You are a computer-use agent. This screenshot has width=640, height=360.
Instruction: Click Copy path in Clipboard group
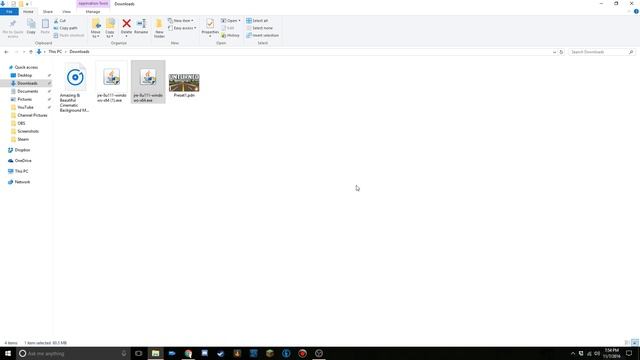[65, 28]
